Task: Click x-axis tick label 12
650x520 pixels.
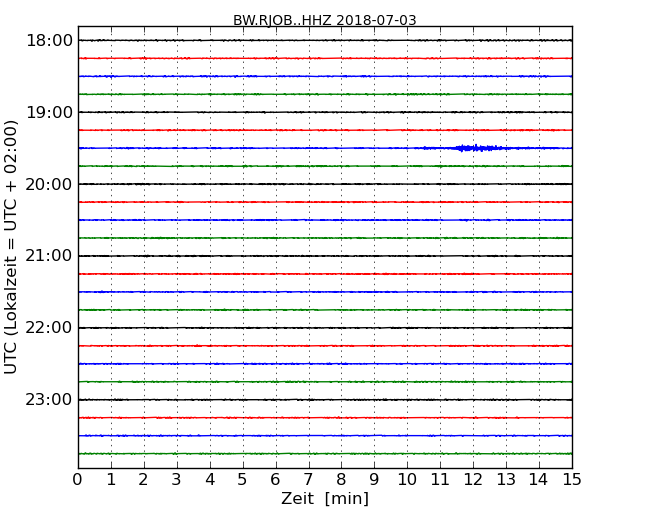Action: click(x=473, y=479)
